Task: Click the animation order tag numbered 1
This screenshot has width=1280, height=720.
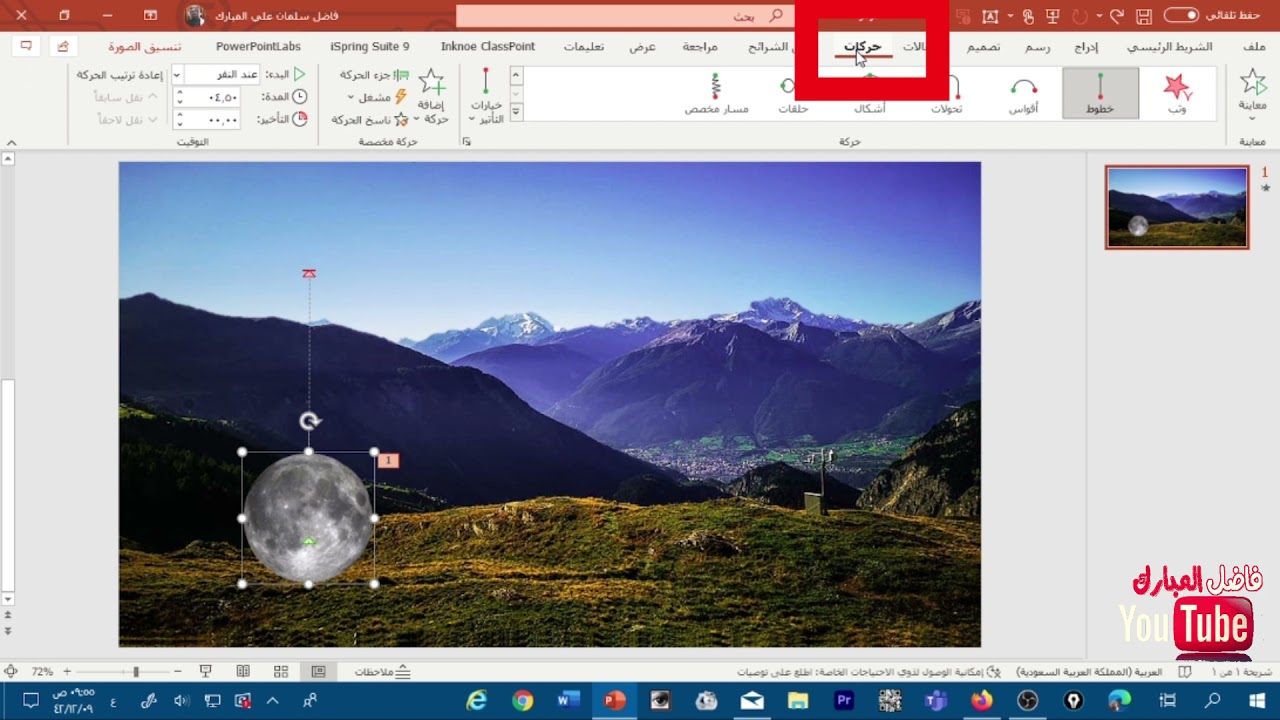Action: point(389,460)
